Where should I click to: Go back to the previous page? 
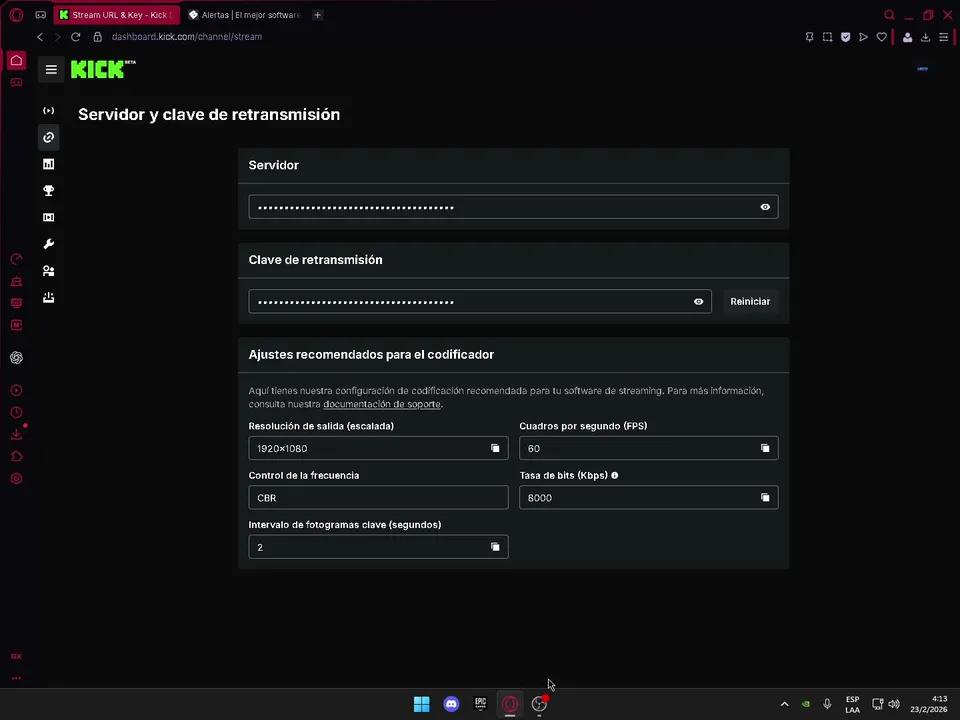pyautogui.click(x=40, y=37)
